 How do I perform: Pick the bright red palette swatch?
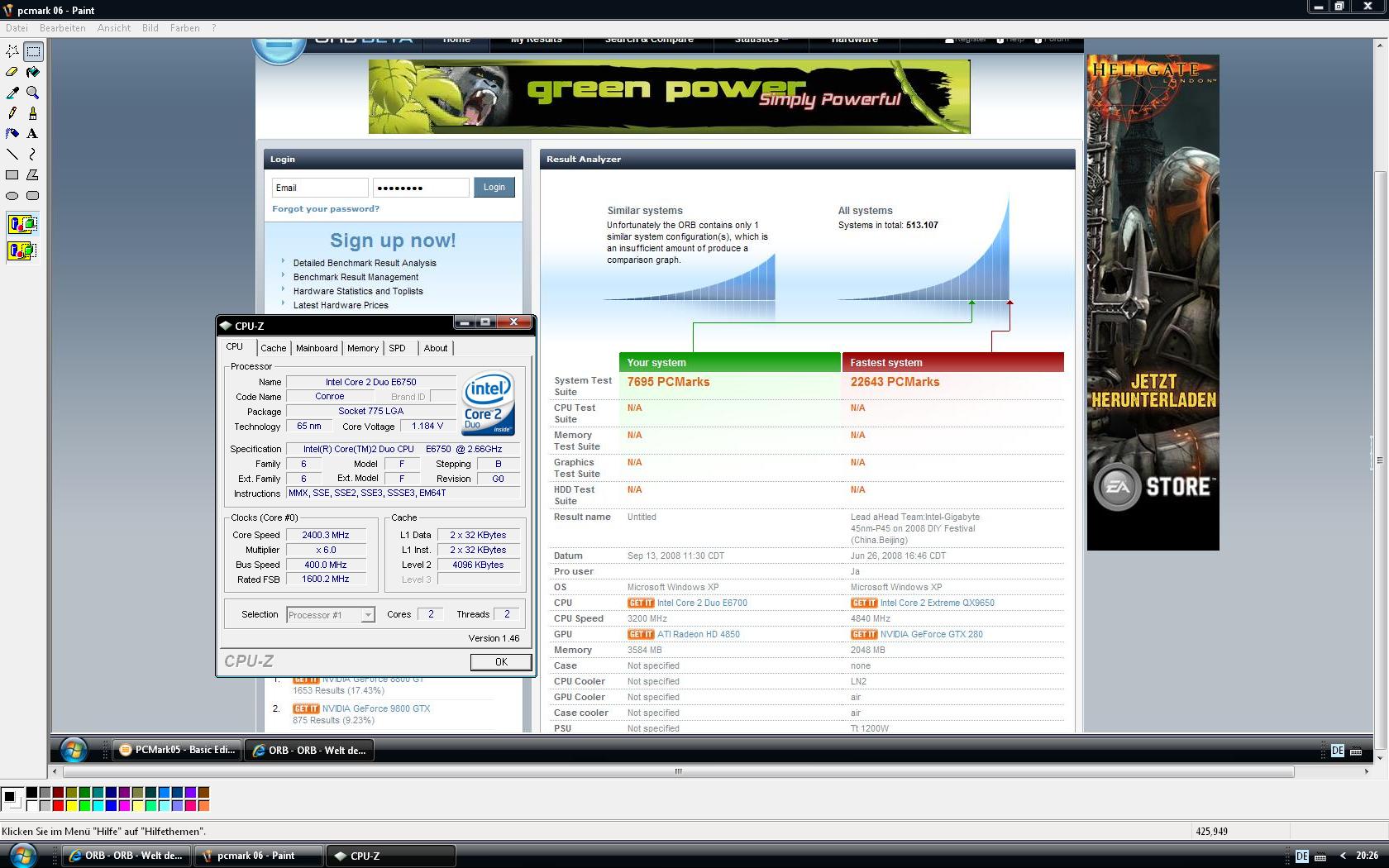[59, 806]
